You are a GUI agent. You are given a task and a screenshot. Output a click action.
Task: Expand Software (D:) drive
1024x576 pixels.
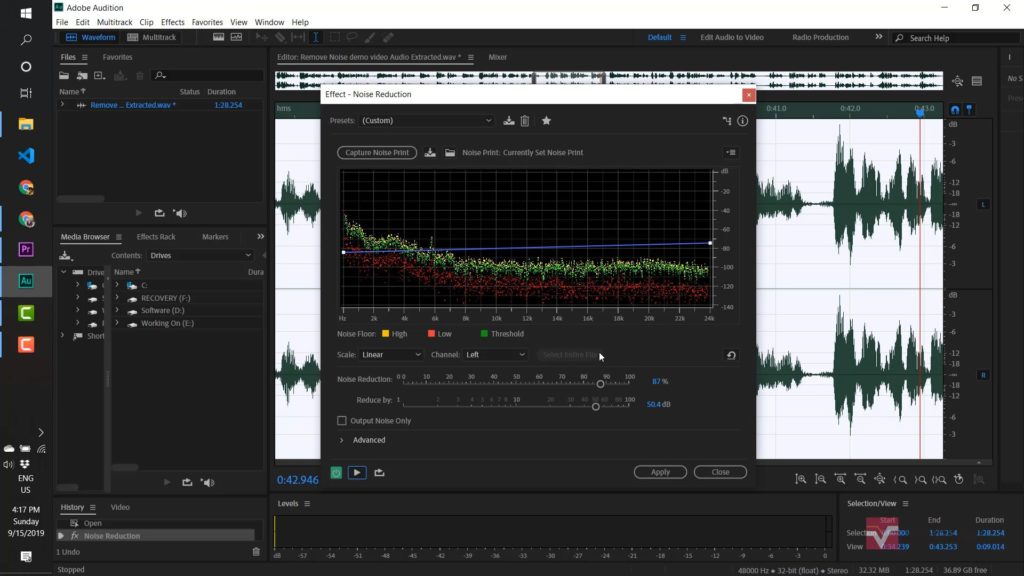118,310
